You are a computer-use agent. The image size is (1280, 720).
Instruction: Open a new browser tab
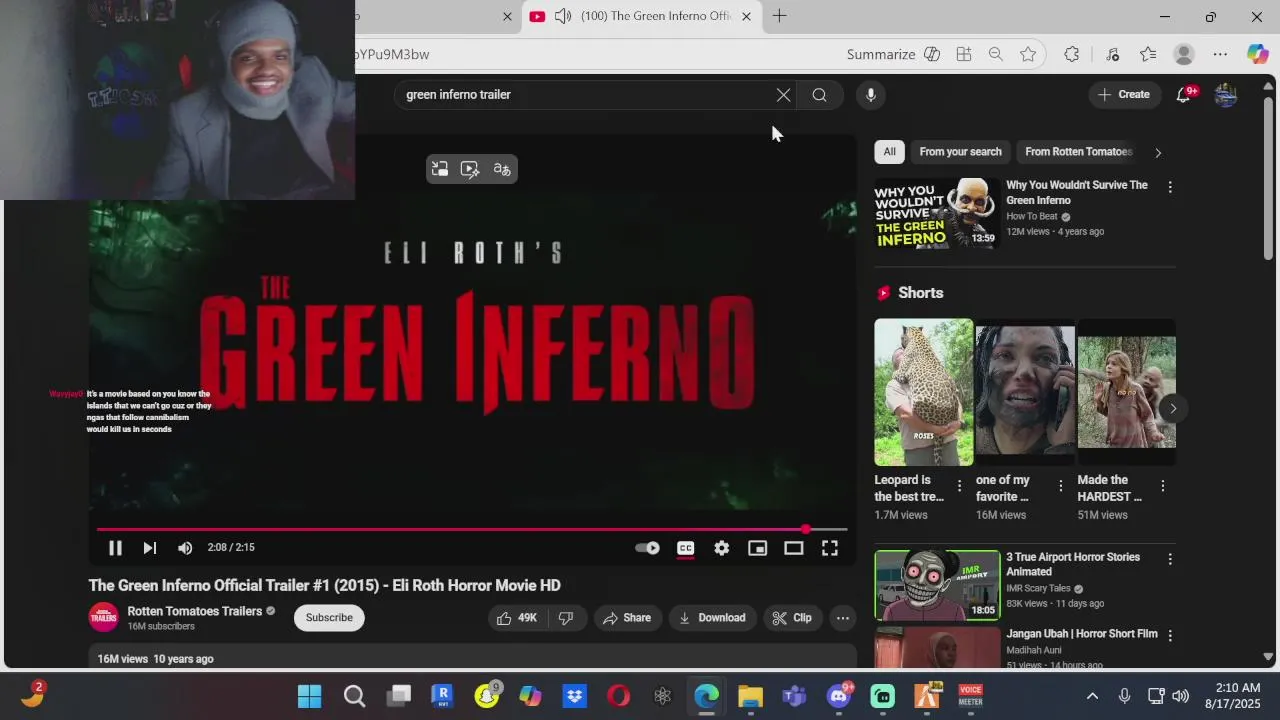(x=779, y=16)
